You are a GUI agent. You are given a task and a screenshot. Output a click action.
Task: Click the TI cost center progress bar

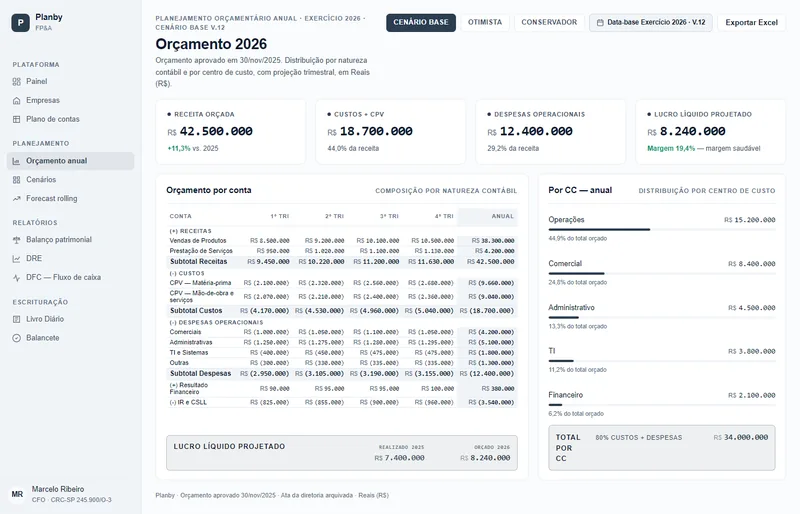click(662, 361)
